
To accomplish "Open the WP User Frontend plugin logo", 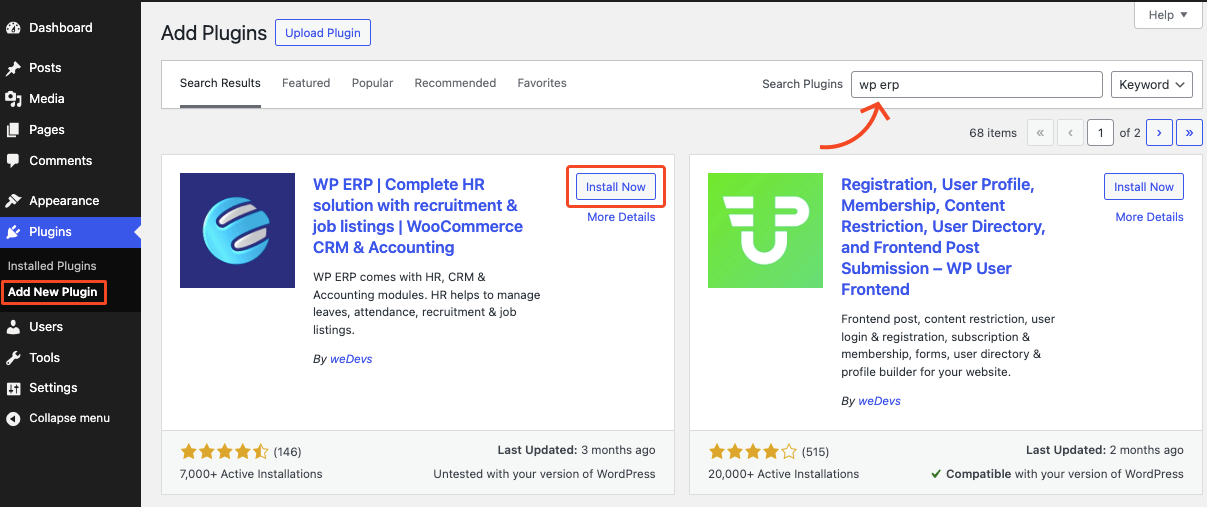I will pos(765,230).
